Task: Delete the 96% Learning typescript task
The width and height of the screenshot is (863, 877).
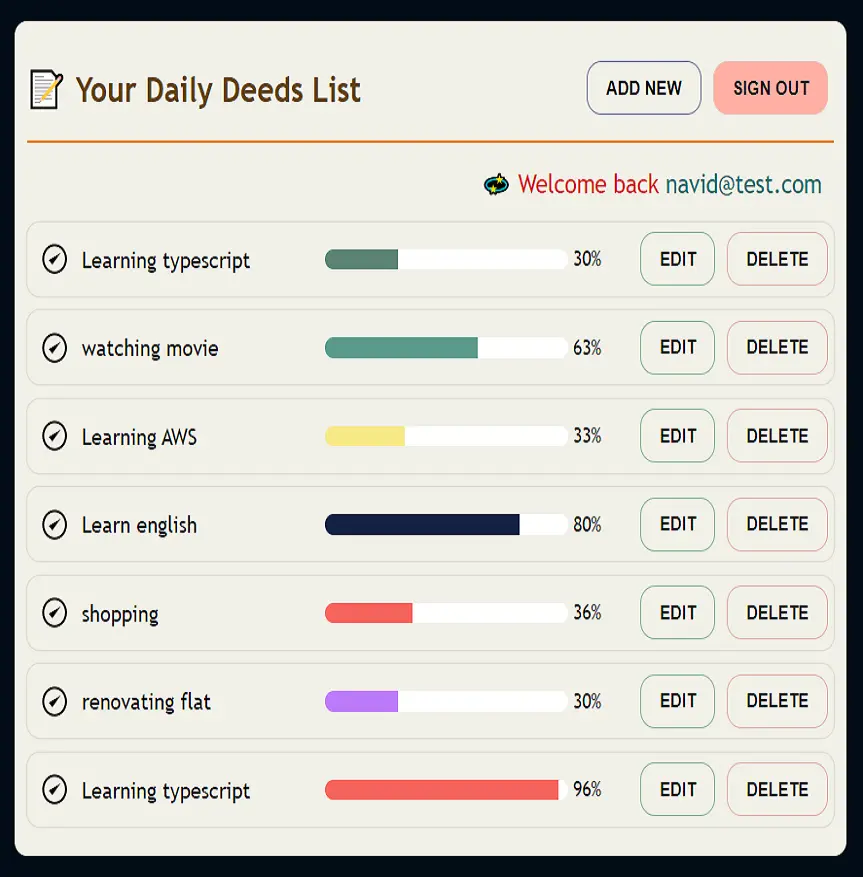Action: 777,790
